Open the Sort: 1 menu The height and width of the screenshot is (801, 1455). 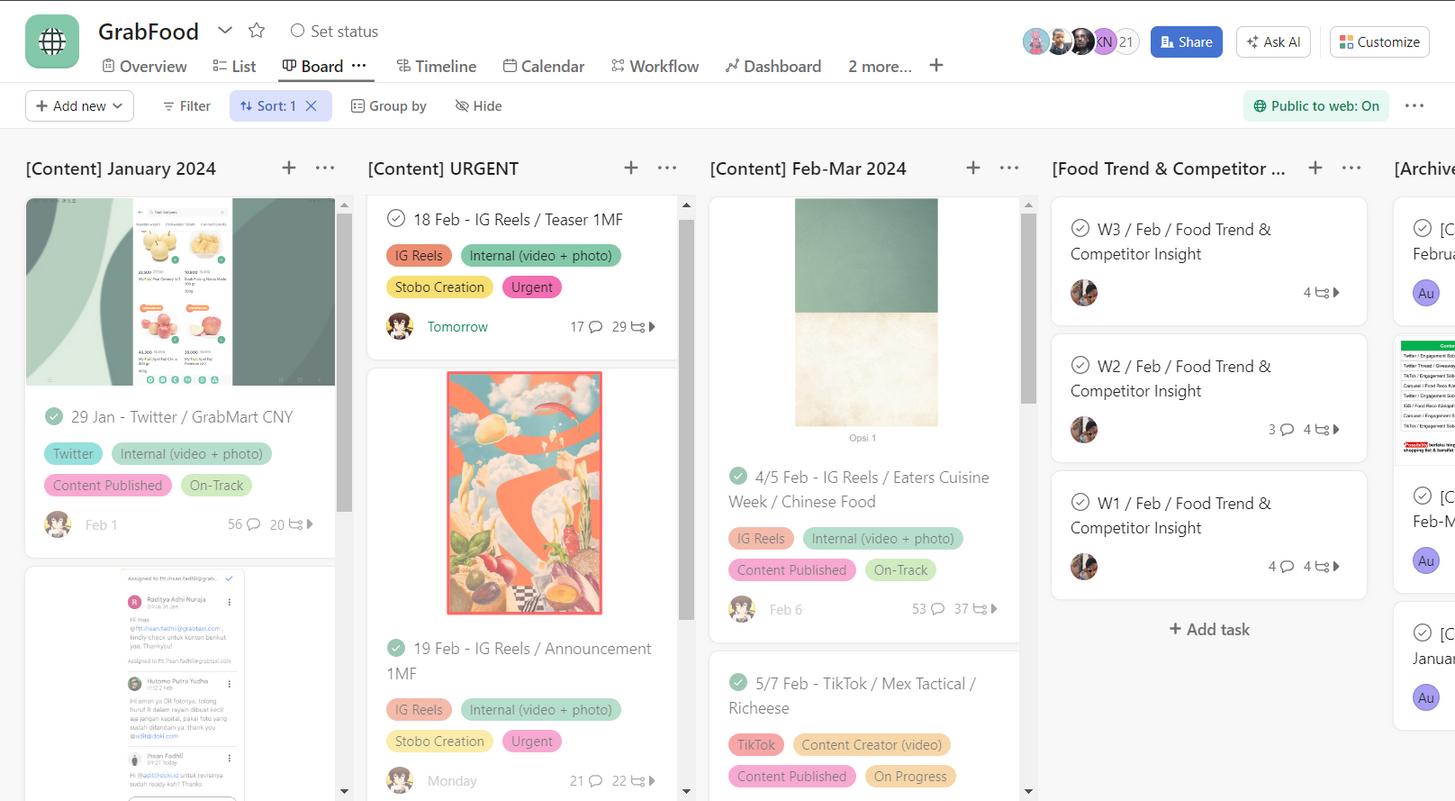tap(267, 106)
